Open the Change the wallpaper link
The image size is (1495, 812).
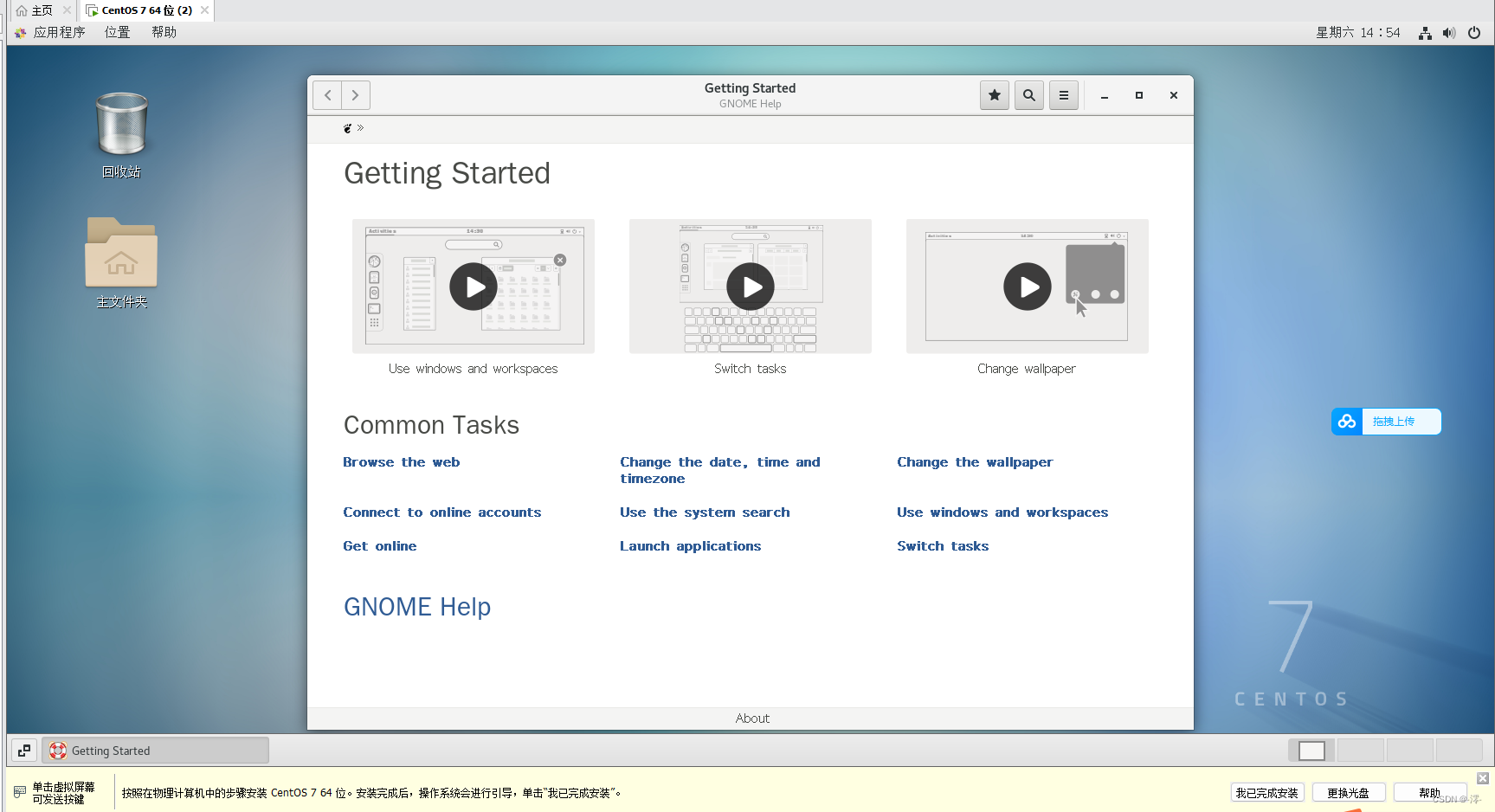pyautogui.click(x=975, y=462)
